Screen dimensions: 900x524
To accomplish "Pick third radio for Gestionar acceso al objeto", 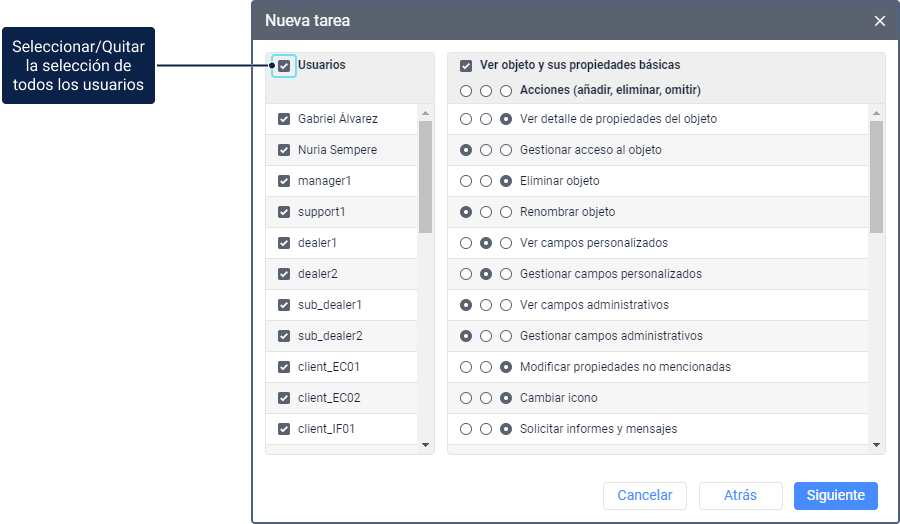I will click(x=506, y=150).
